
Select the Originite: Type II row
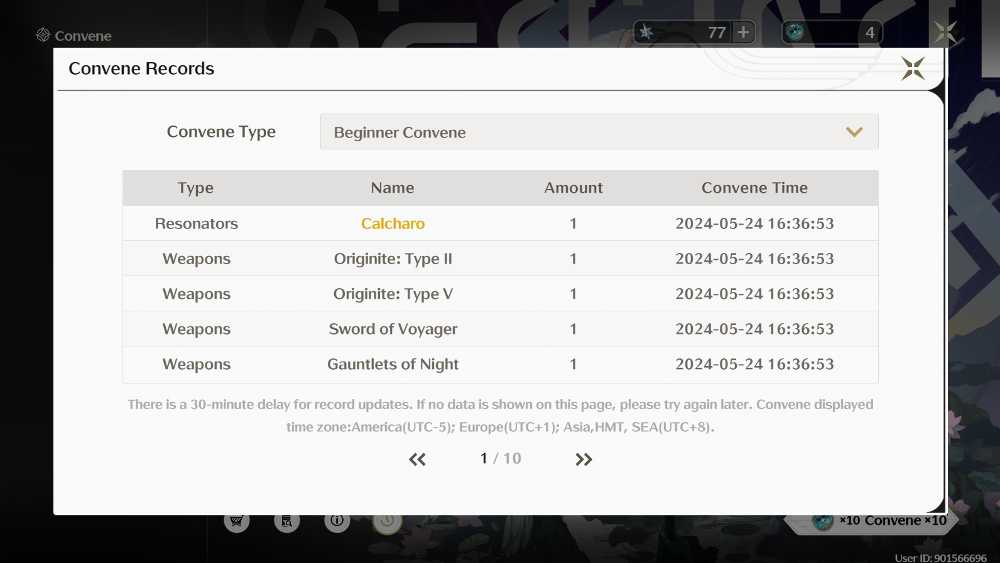pos(500,259)
